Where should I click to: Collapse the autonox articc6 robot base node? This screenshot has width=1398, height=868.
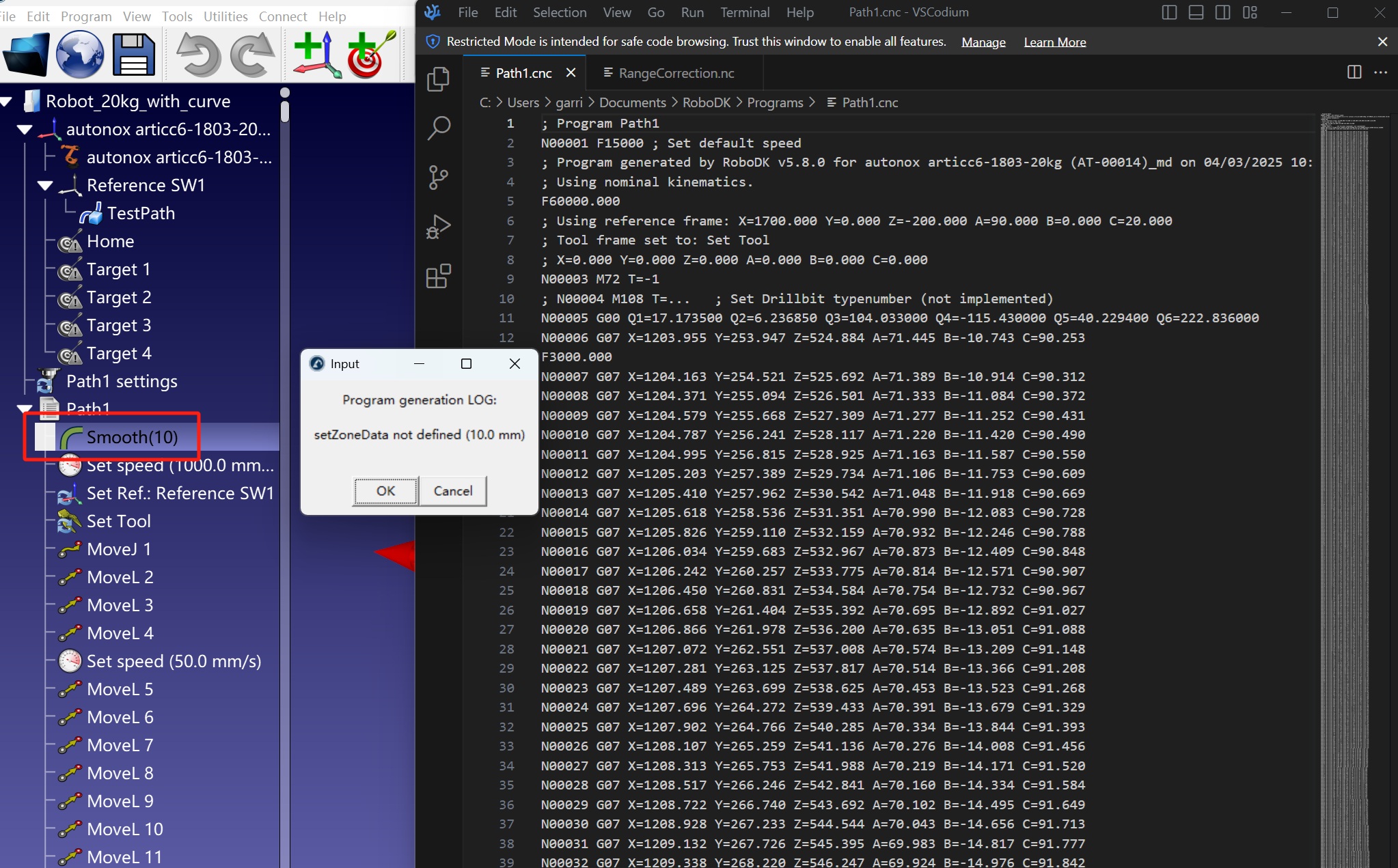tap(25, 130)
